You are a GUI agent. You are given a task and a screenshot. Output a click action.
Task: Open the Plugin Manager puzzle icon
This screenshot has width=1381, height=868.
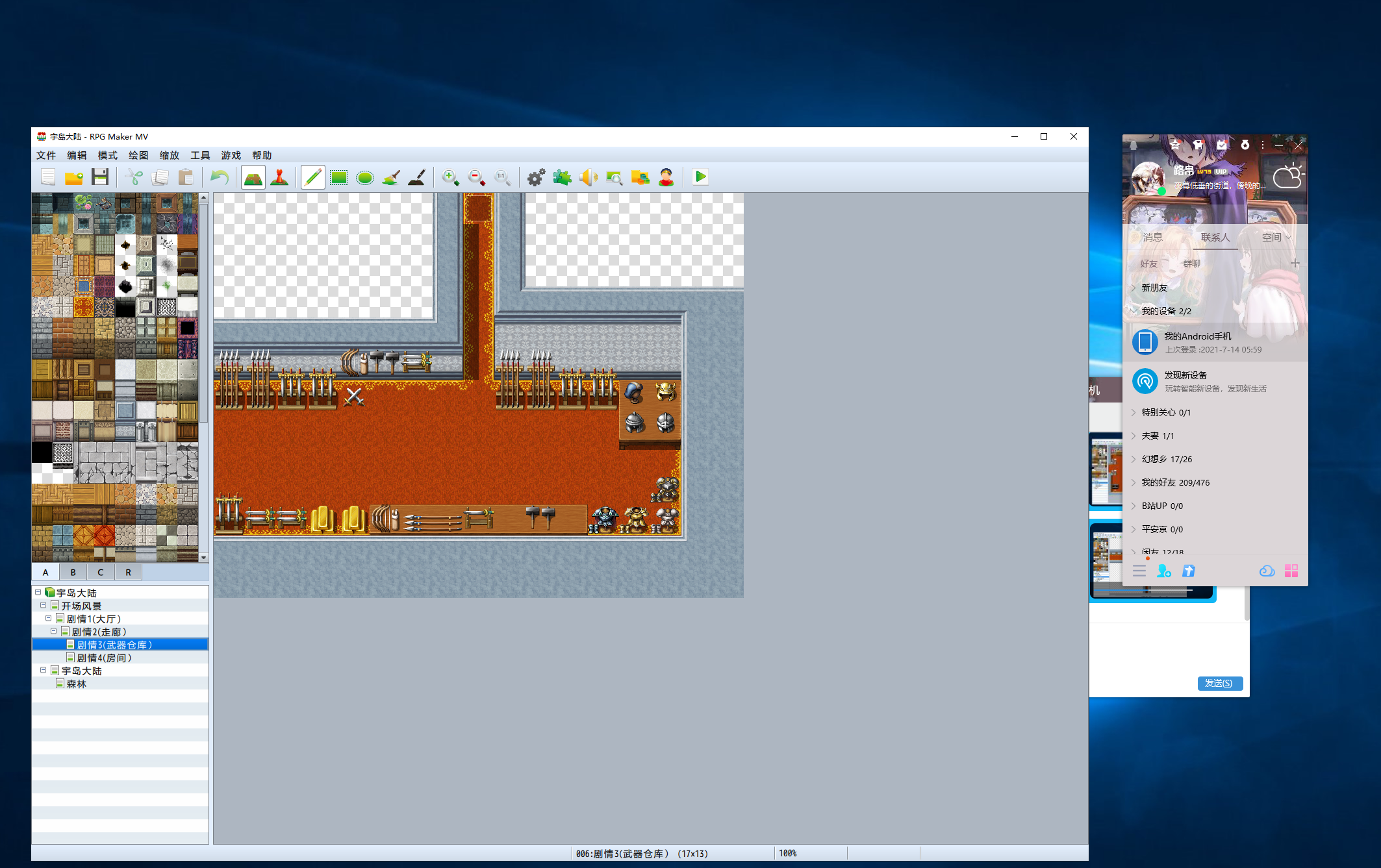(562, 177)
